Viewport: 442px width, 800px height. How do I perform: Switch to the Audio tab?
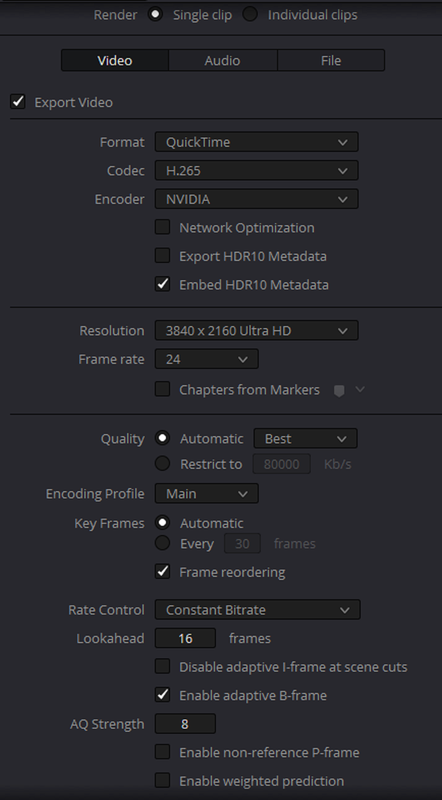(223, 60)
